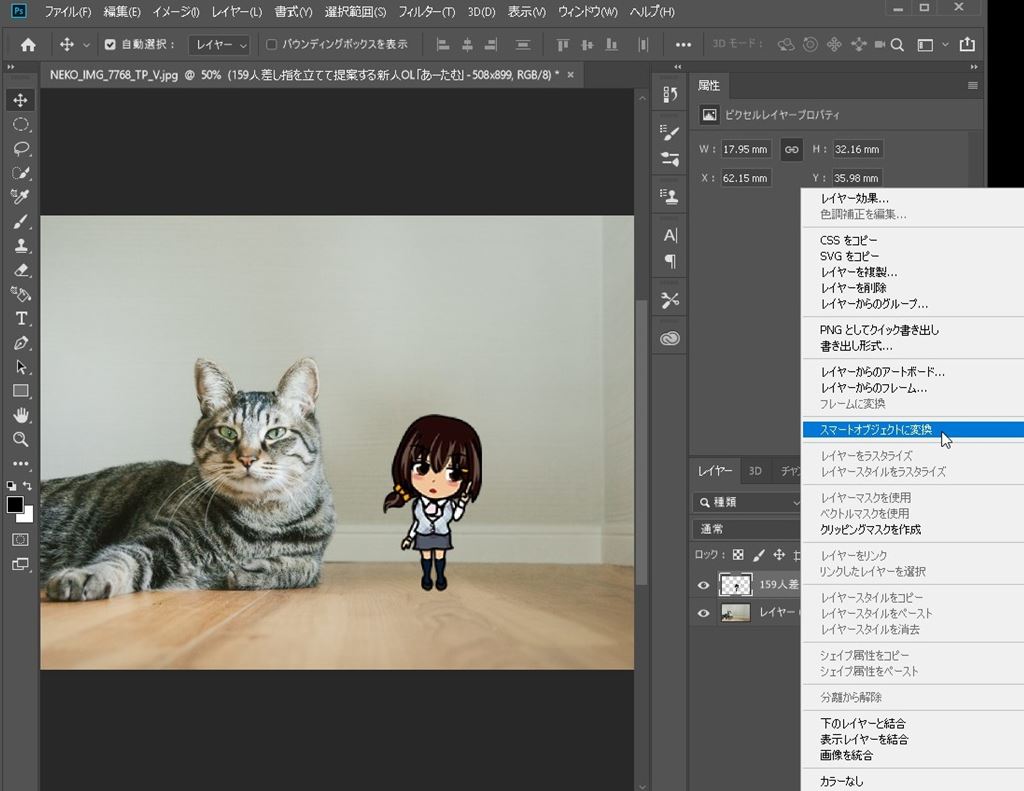The width and height of the screenshot is (1024, 791).
Task: Click the W width input field
Action: tap(746, 149)
